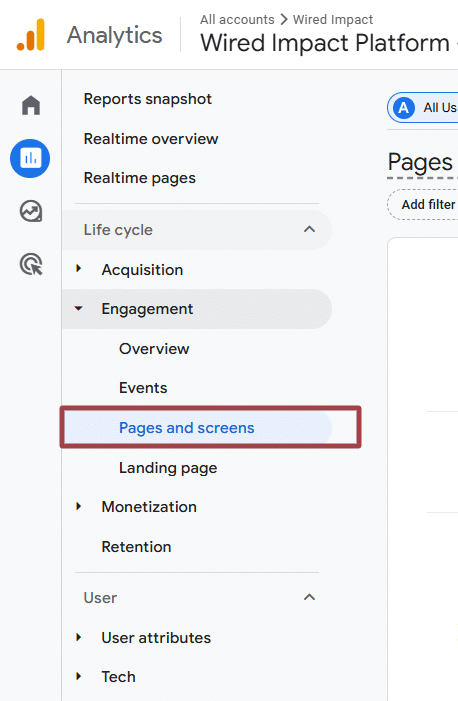458x701 pixels.
Task: Open the Home icon in sidebar
Action: (x=31, y=106)
